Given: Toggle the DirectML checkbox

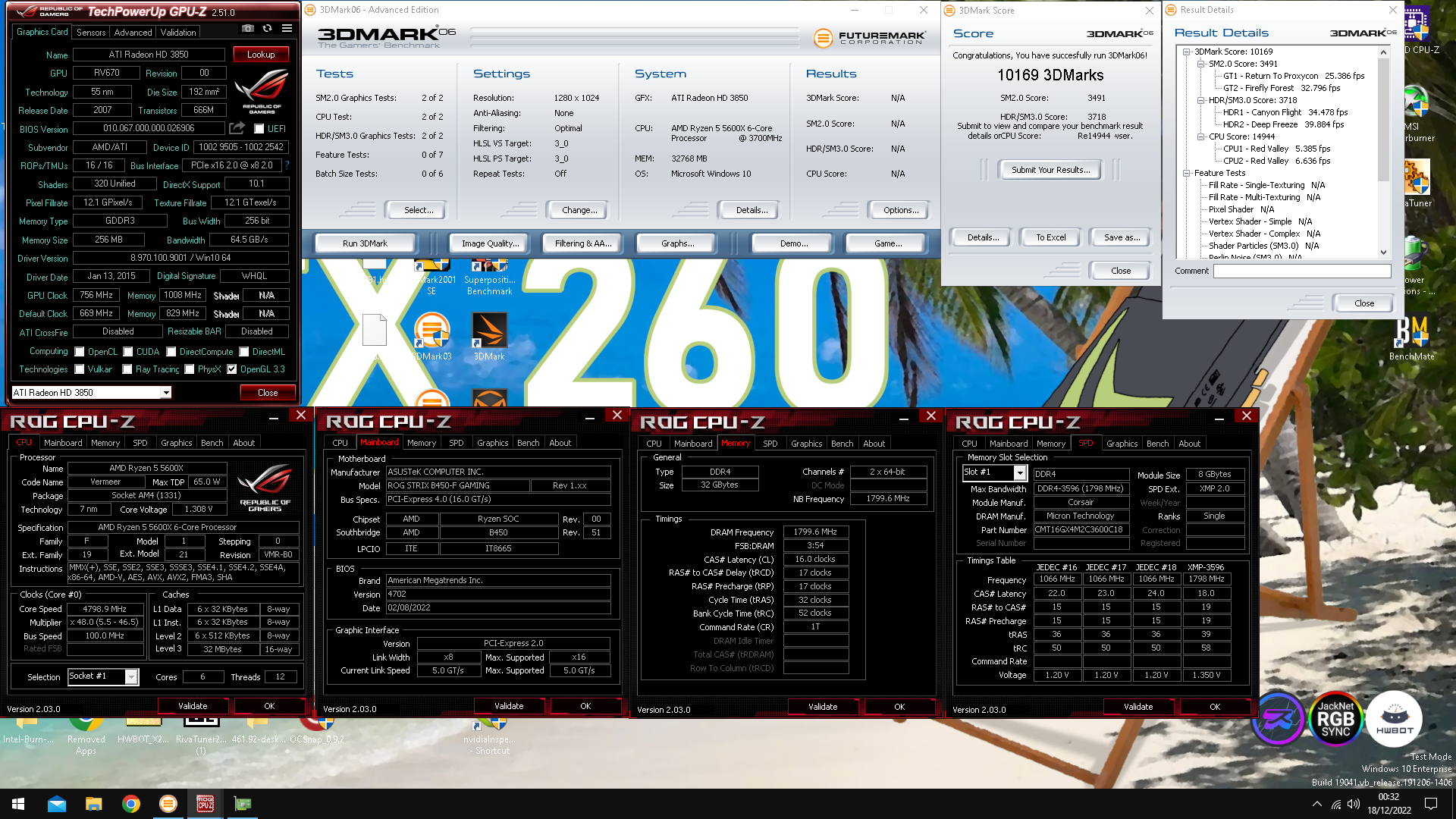Looking at the screenshot, I should 244,352.
